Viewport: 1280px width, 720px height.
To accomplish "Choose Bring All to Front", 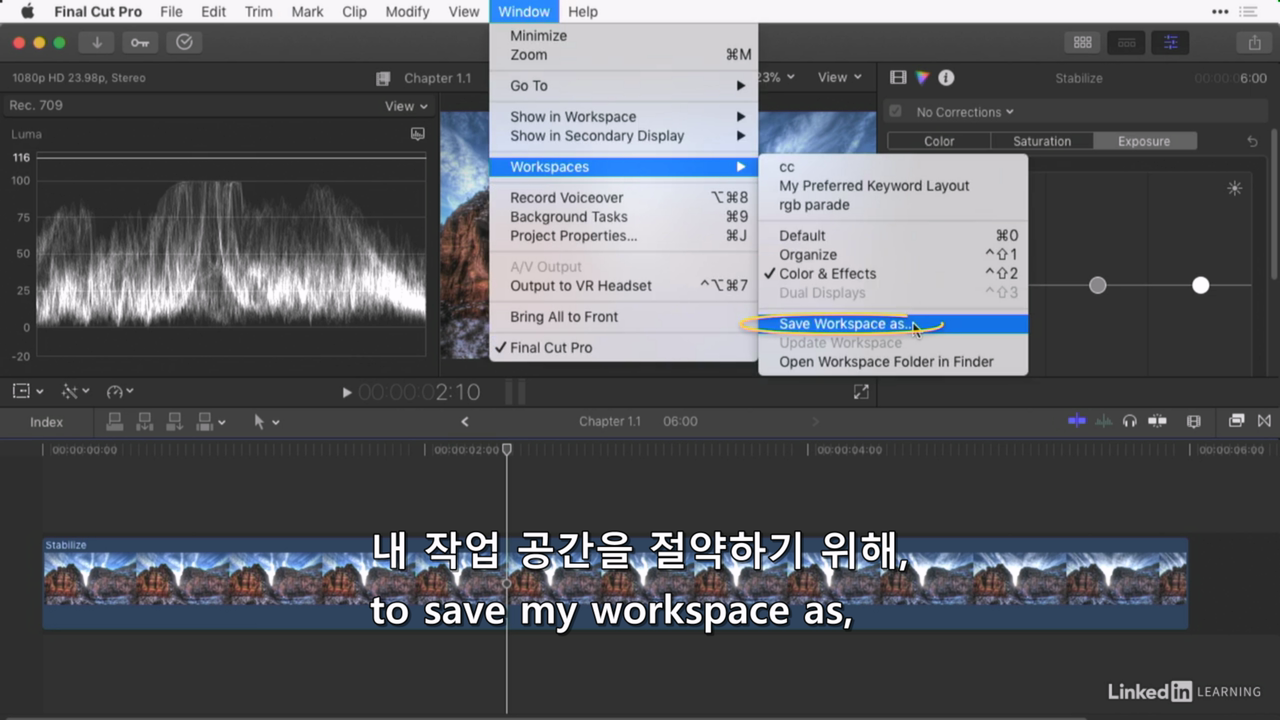I will (624, 317).
